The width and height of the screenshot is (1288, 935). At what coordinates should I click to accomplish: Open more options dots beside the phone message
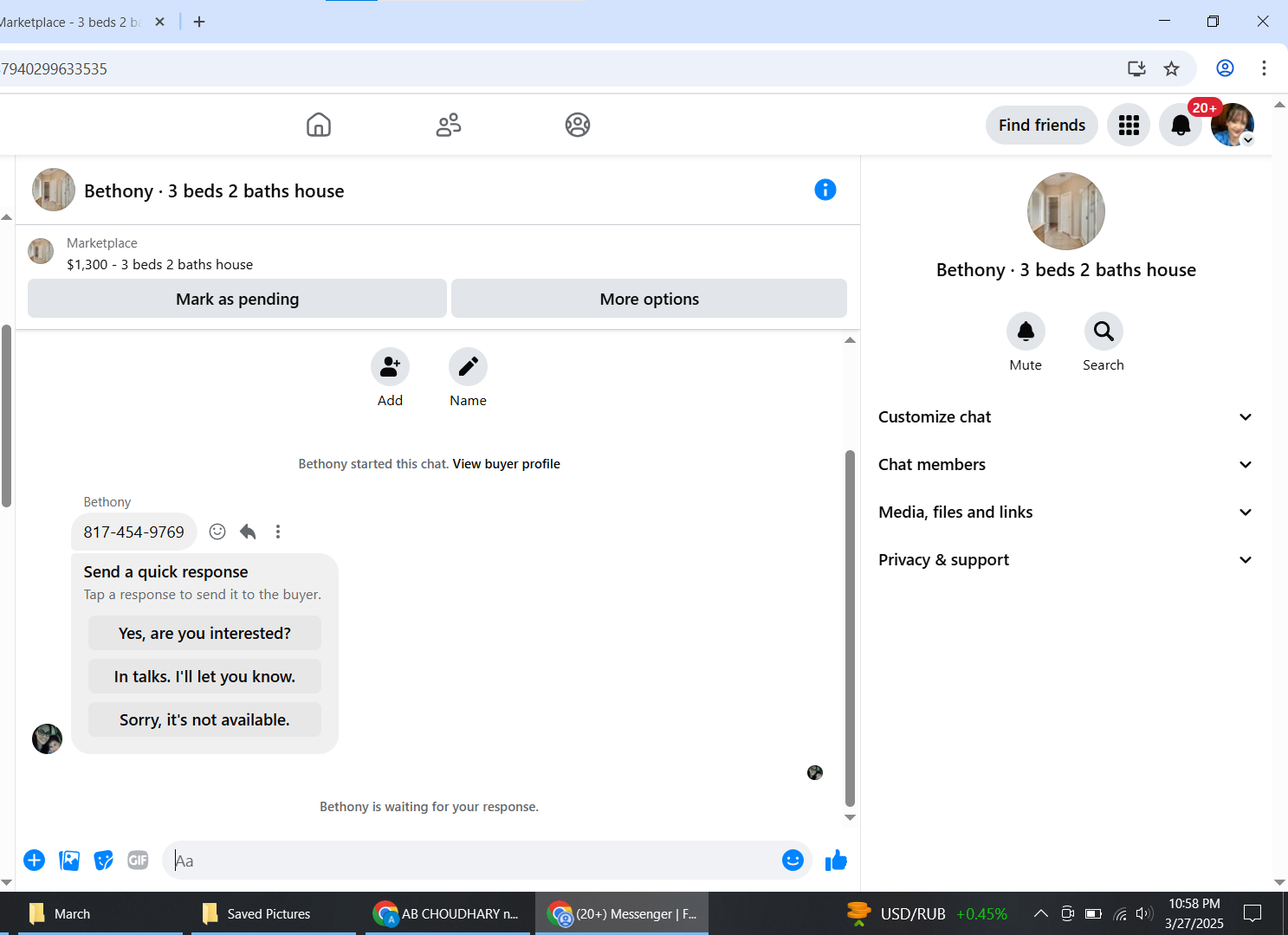click(x=278, y=532)
